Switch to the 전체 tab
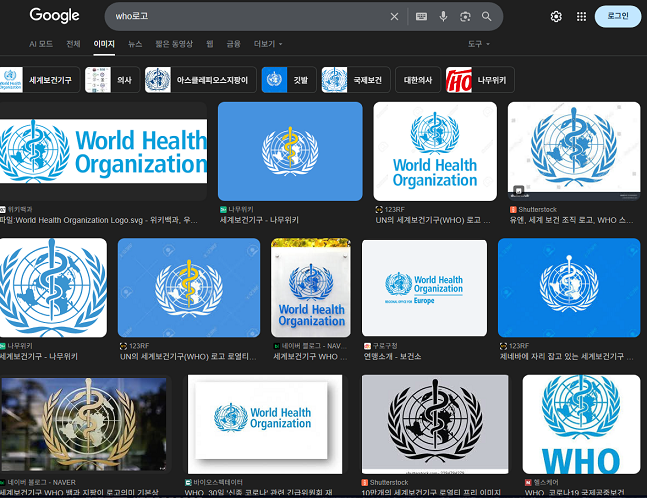The height and width of the screenshot is (498, 647). tap(73, 44)
